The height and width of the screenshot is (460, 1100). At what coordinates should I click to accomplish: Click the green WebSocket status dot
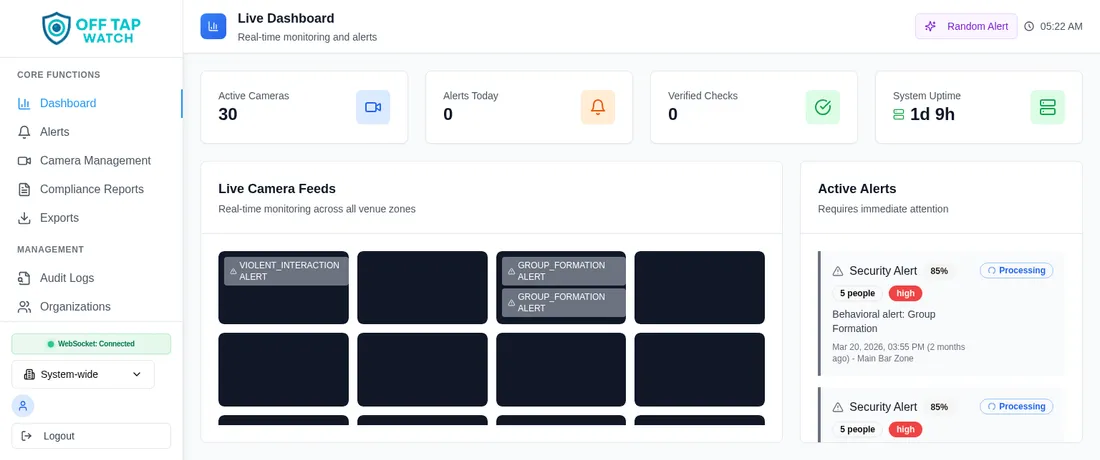tap(51, 344)
